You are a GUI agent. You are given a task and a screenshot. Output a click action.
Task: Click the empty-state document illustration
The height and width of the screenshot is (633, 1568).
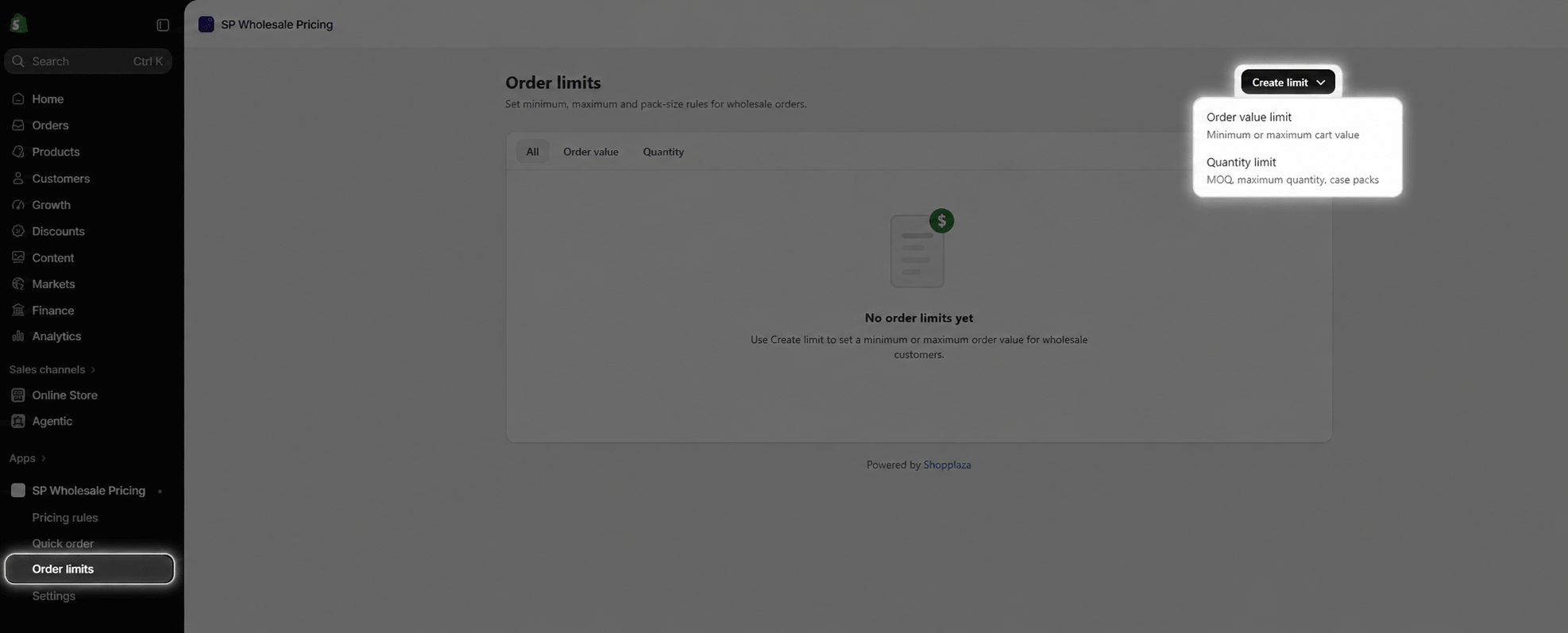point(921,249)
